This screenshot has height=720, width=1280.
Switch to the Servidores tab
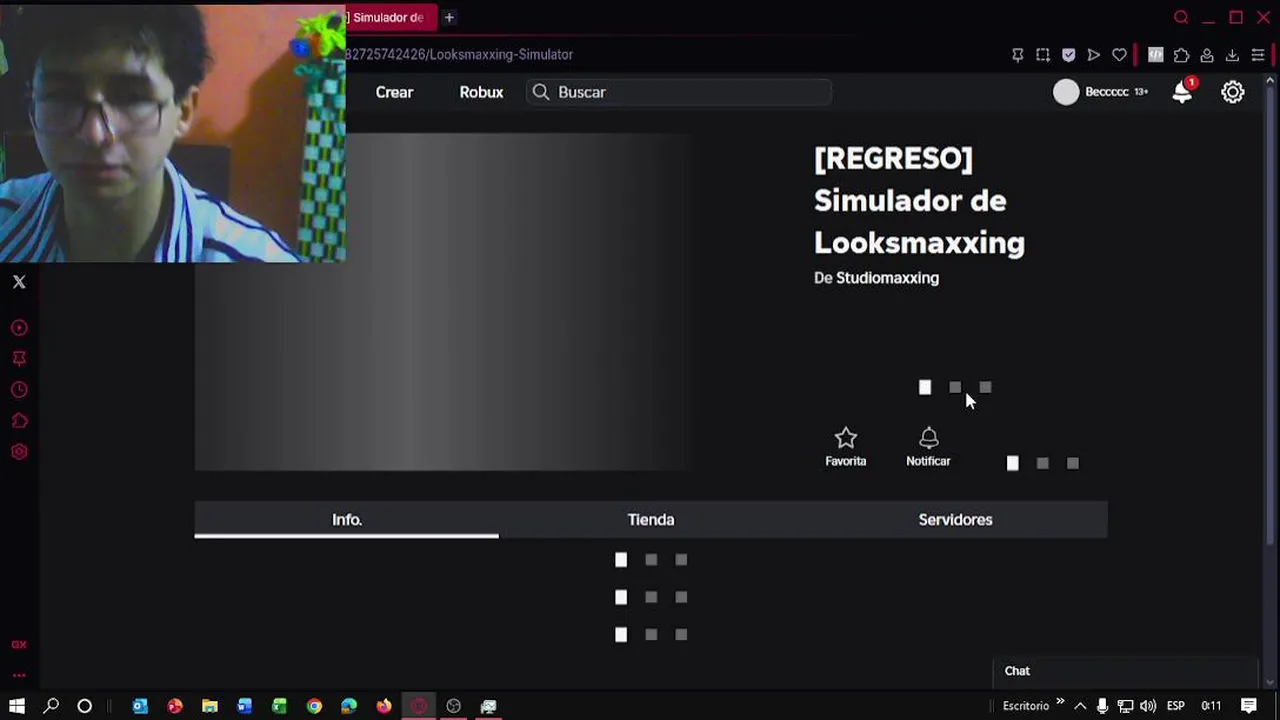955,520
